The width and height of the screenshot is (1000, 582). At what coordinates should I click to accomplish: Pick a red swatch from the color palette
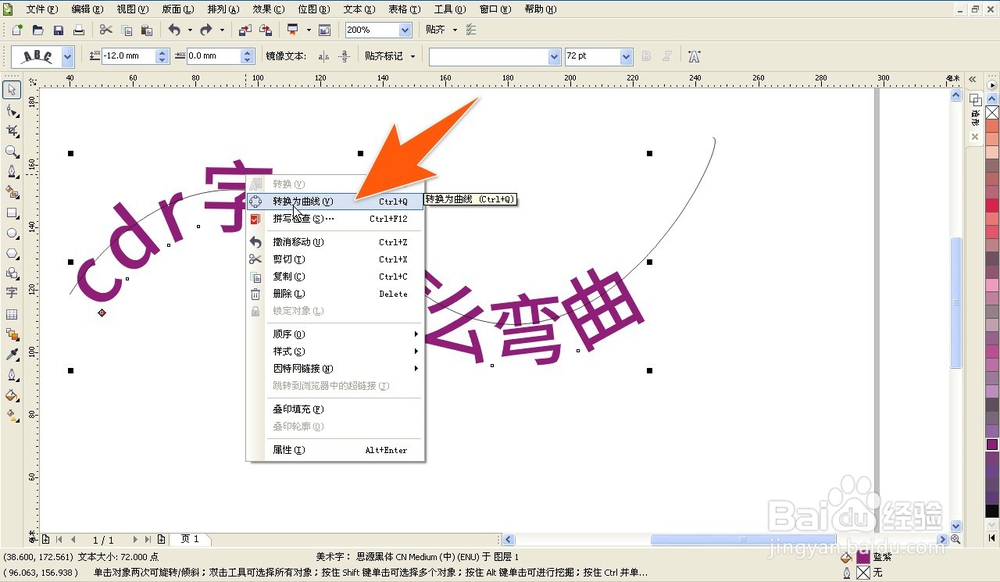coord(990,205)
